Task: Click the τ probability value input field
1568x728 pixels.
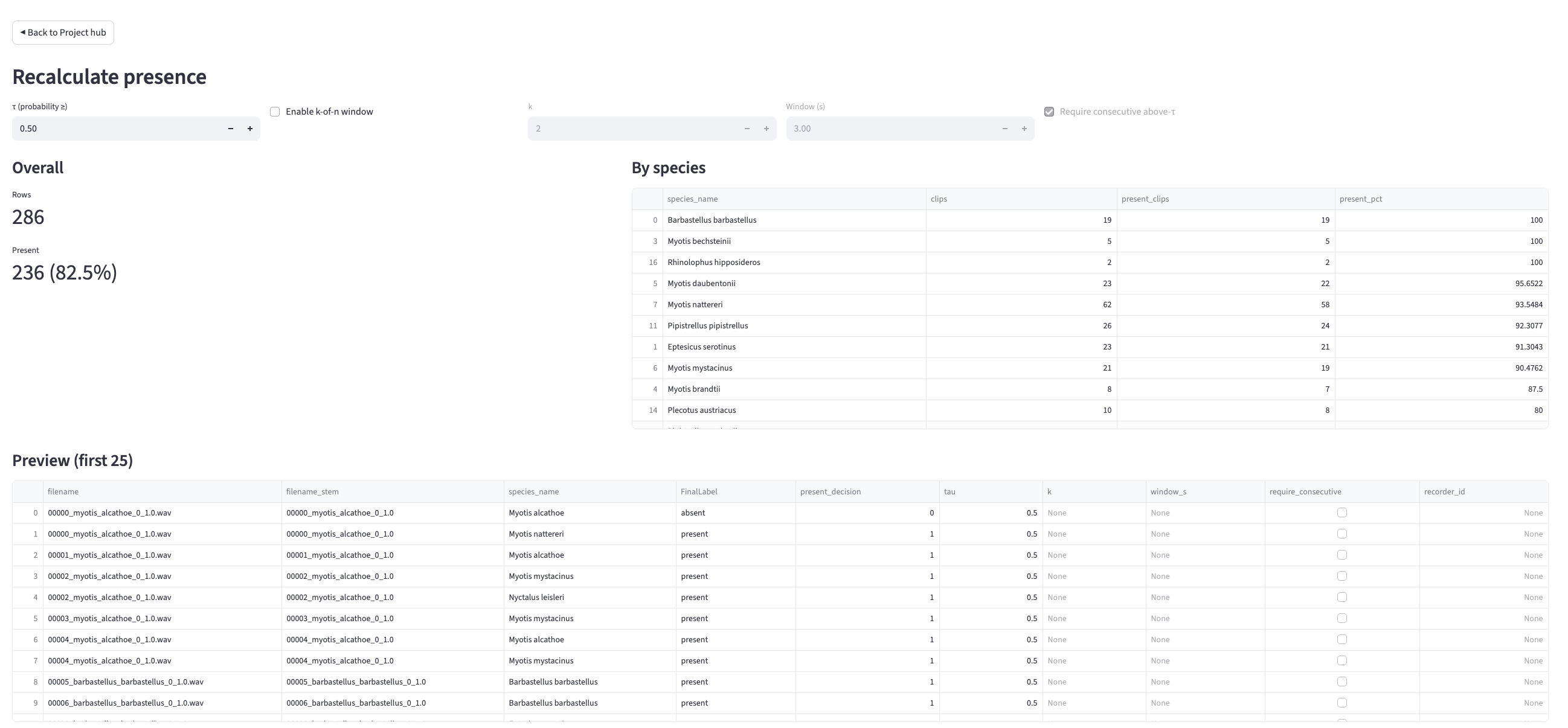Action: pyautogui.click(x=115, y=129)
